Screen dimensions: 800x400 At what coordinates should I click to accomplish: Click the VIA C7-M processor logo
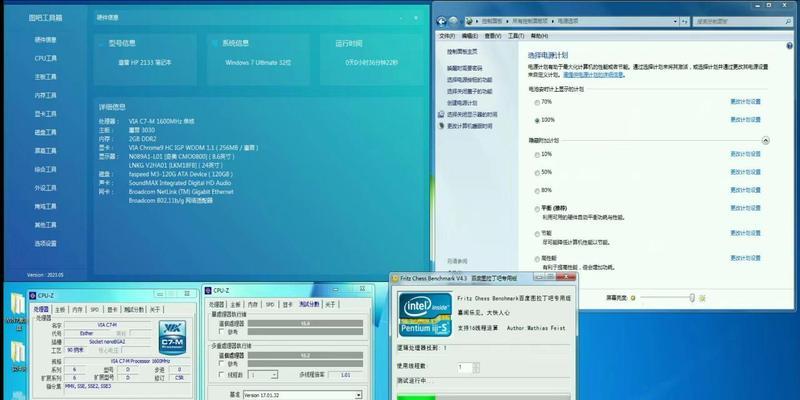(172, 337)
